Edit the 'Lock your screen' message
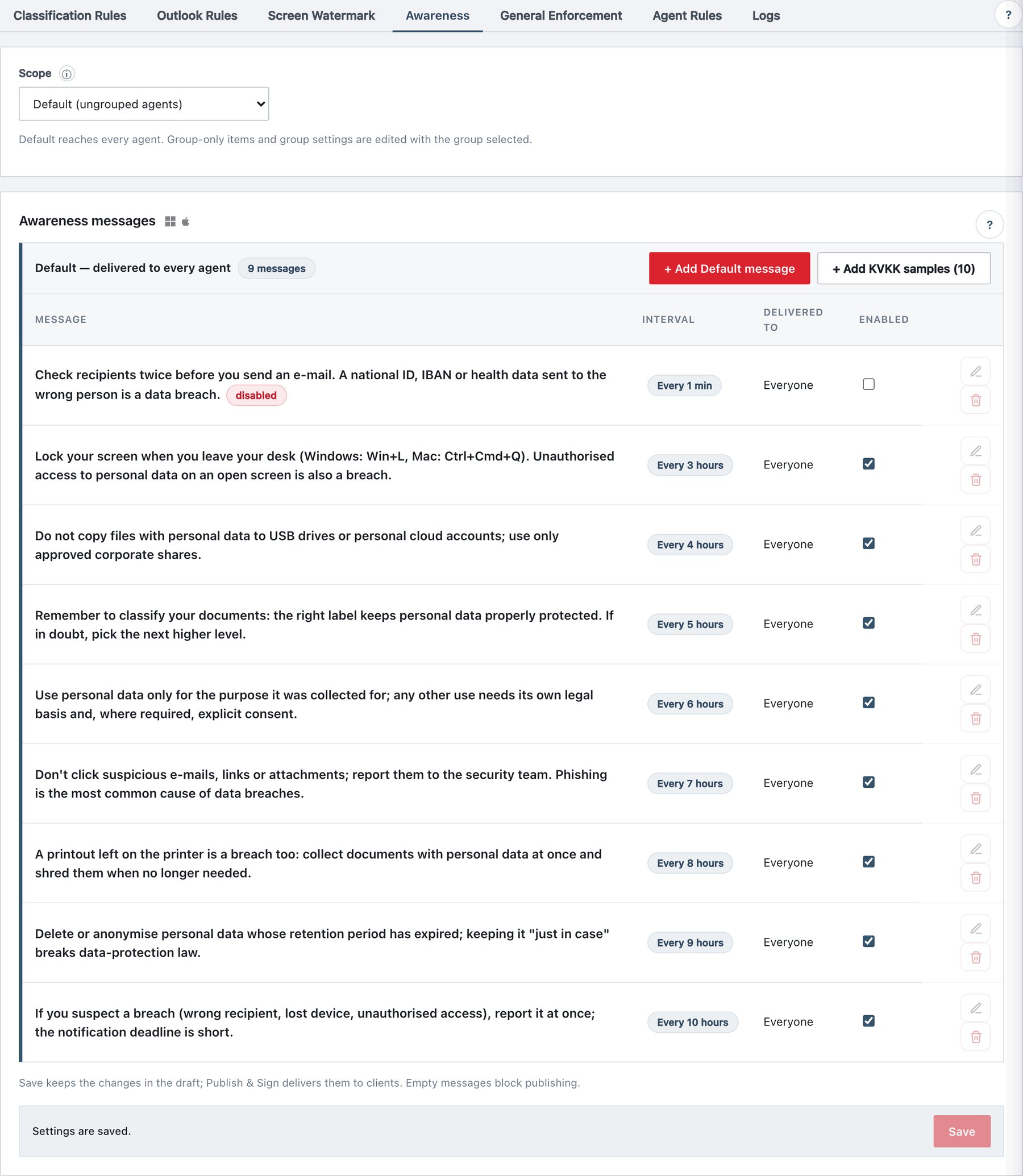This screenshot has height=1176, width=1023. (x=976, y=451)
